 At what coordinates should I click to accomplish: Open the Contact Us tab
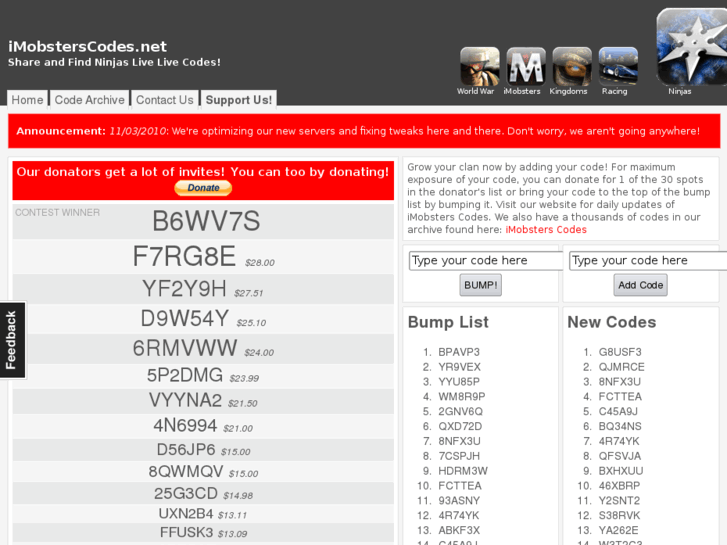165,100
